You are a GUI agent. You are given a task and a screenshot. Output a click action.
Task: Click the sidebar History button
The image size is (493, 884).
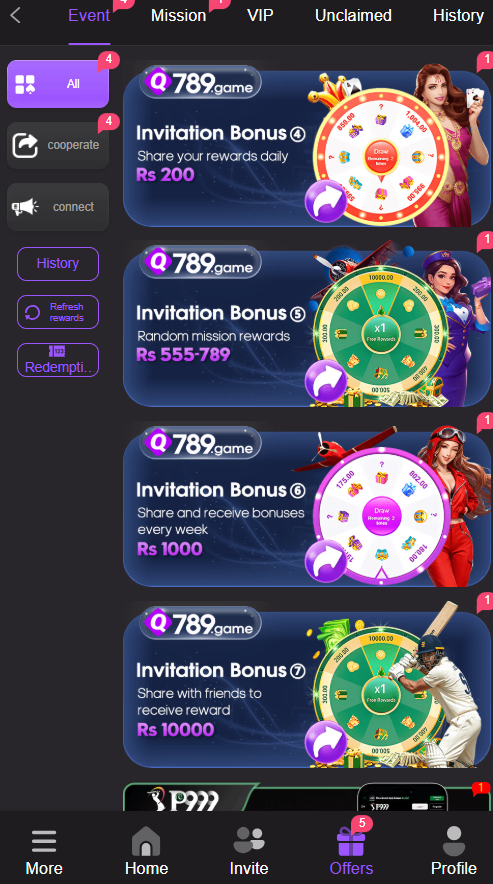(x=58, y=263)
